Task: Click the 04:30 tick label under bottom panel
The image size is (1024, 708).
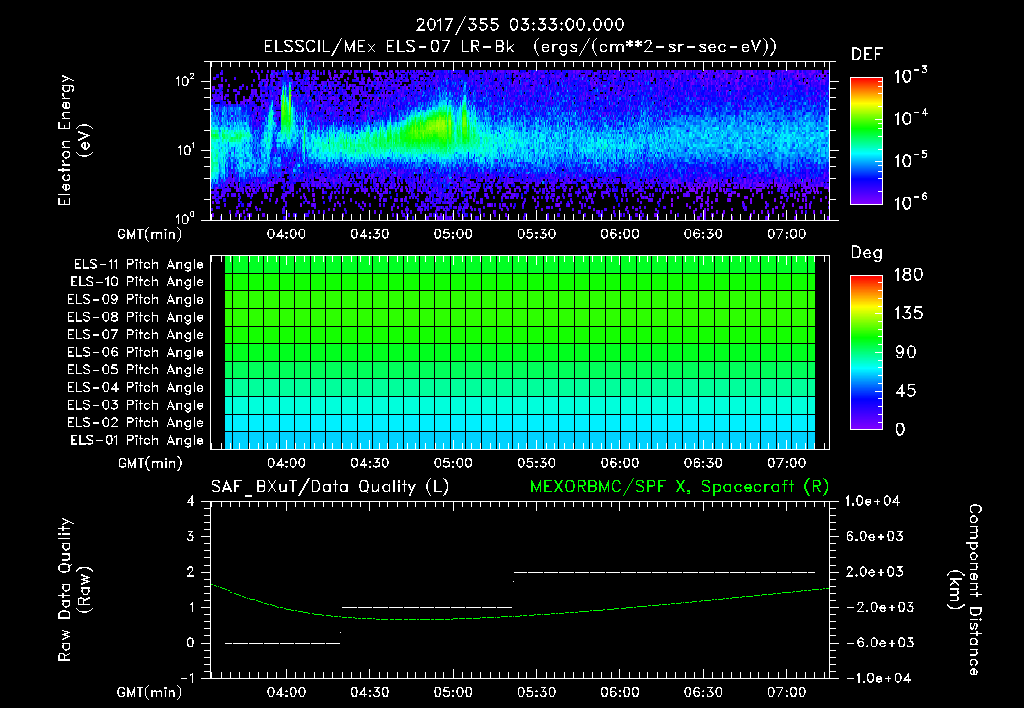Action: [x=370, y=692]
